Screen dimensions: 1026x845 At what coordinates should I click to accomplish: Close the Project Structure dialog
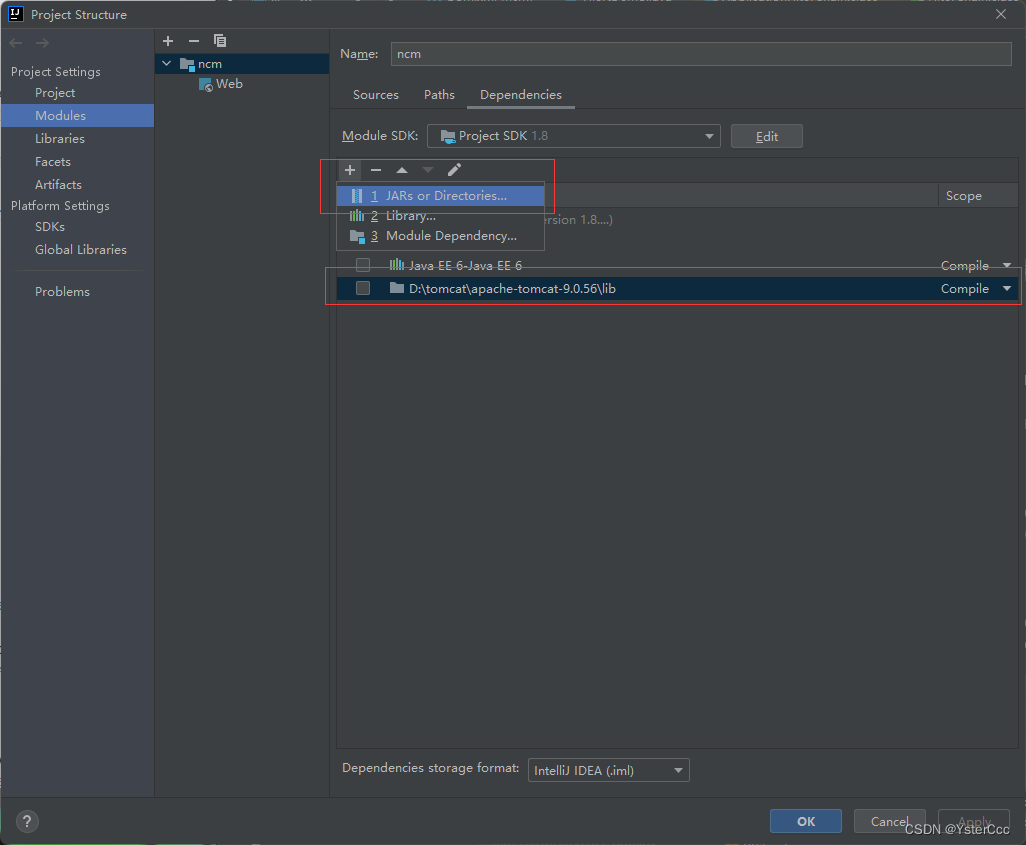coord(1000,14)
